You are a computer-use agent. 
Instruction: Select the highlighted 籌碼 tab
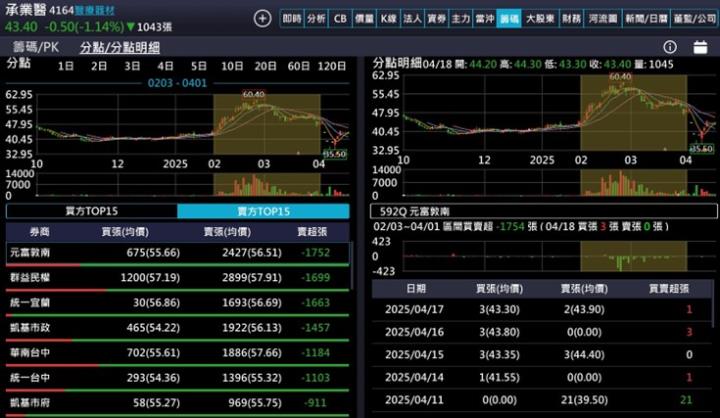pos(509,18)
